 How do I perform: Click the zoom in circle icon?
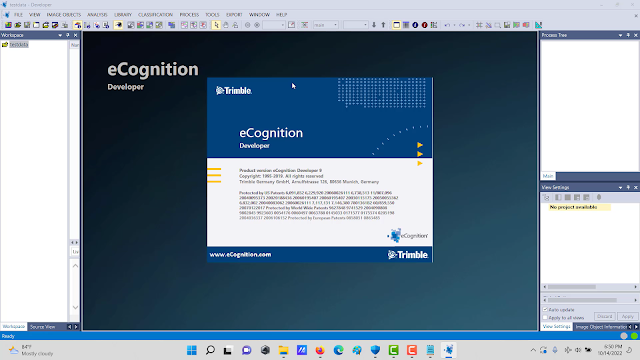coord(247,25)
